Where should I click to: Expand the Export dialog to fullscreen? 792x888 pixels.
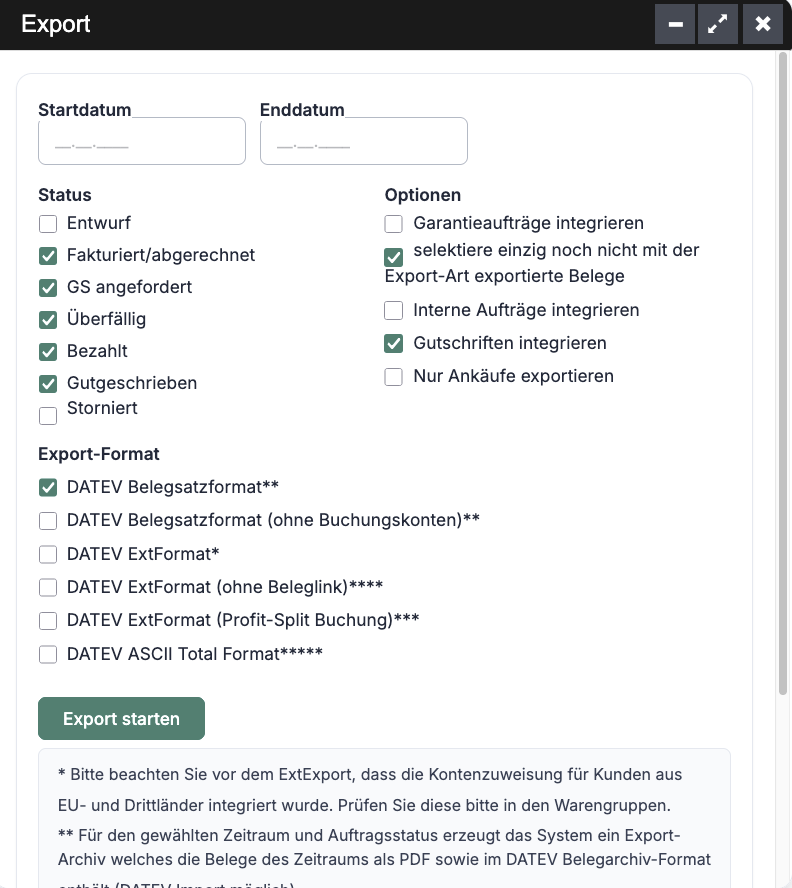click(718, 24)
